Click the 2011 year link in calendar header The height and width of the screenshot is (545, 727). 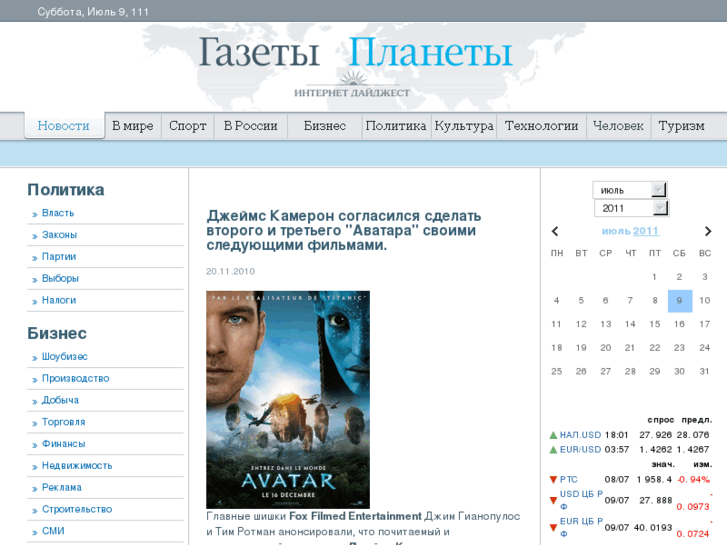(x=645, y=231)
